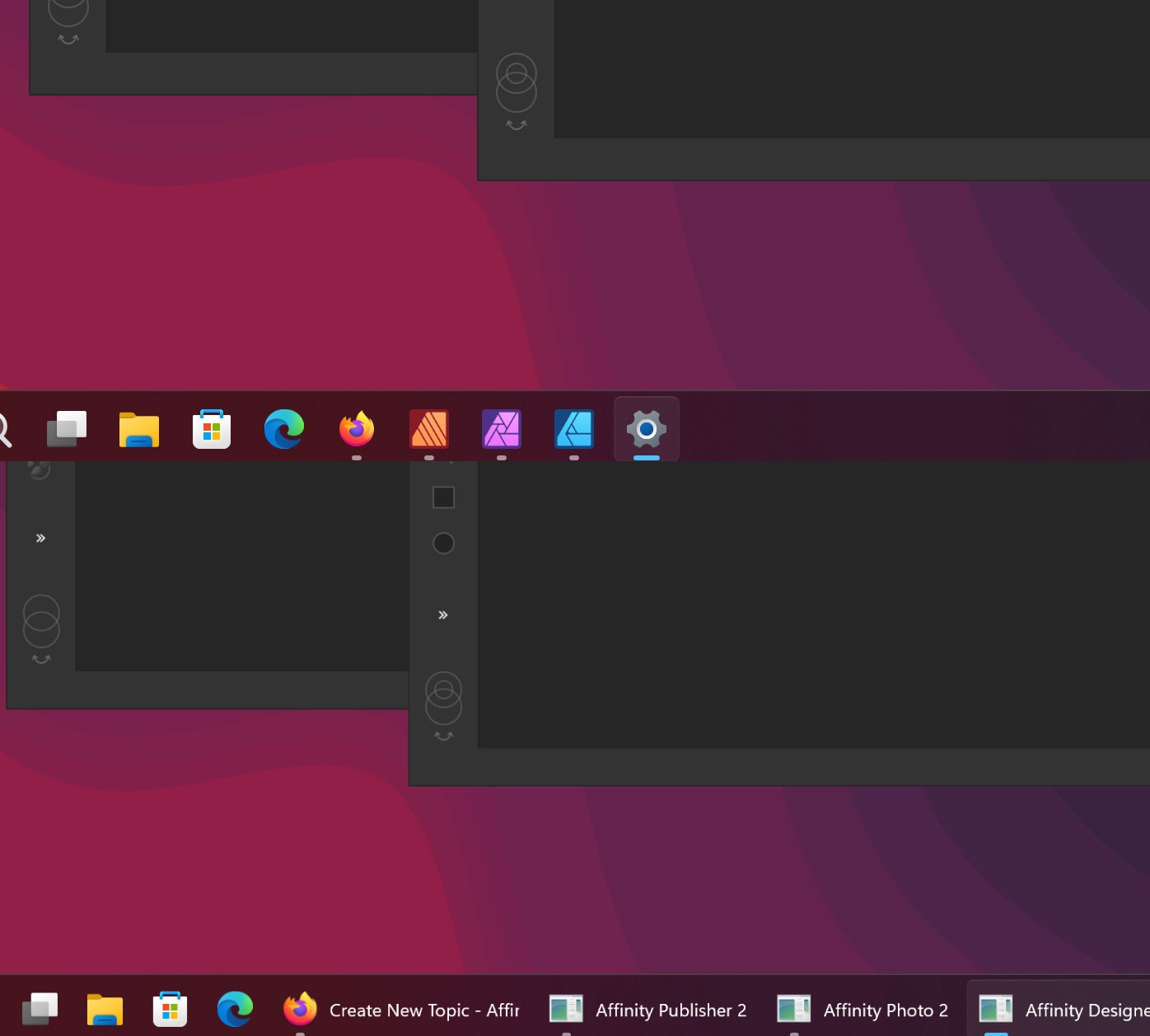Open Microsoft Store from the labeled taskbar

(171, 1009)
